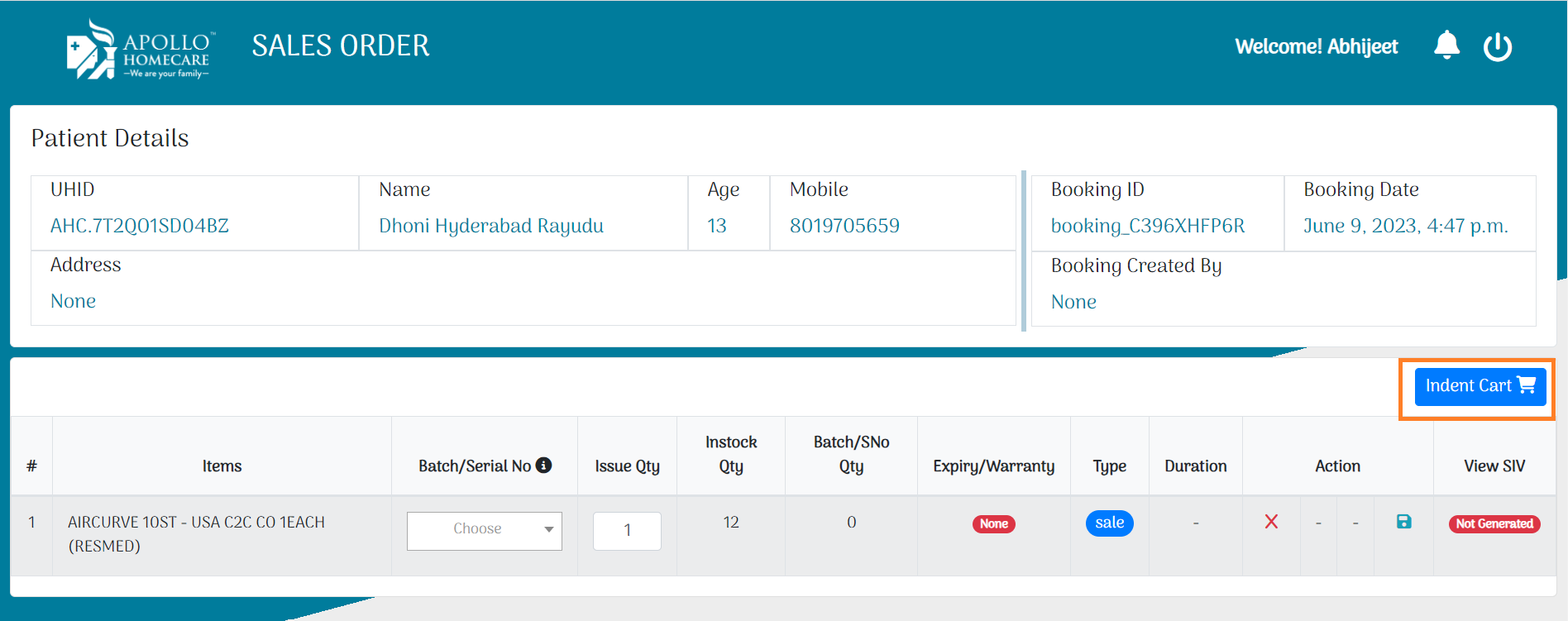Click the save floppy disk icon

coord(1403,522)
